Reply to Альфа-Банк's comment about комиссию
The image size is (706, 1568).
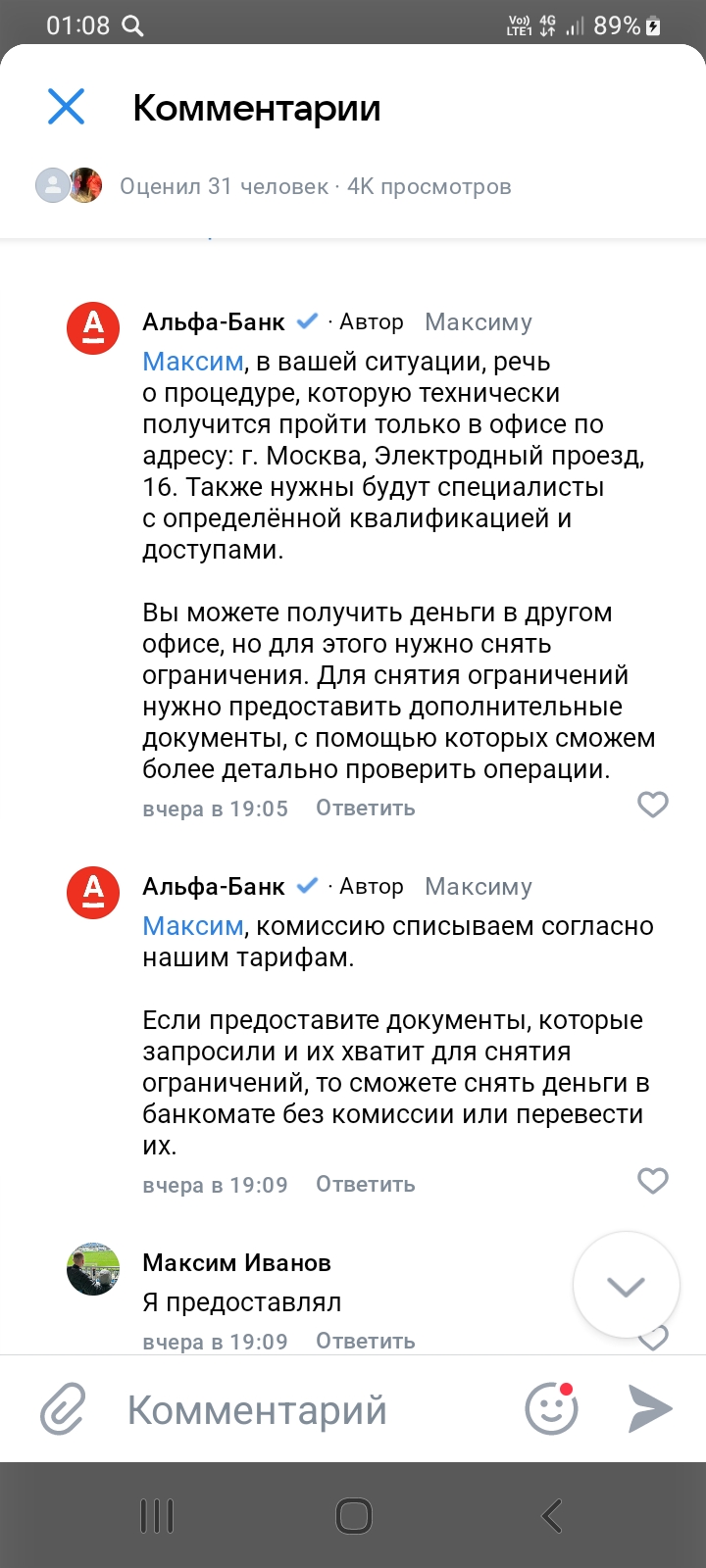tap(365, 1185)
